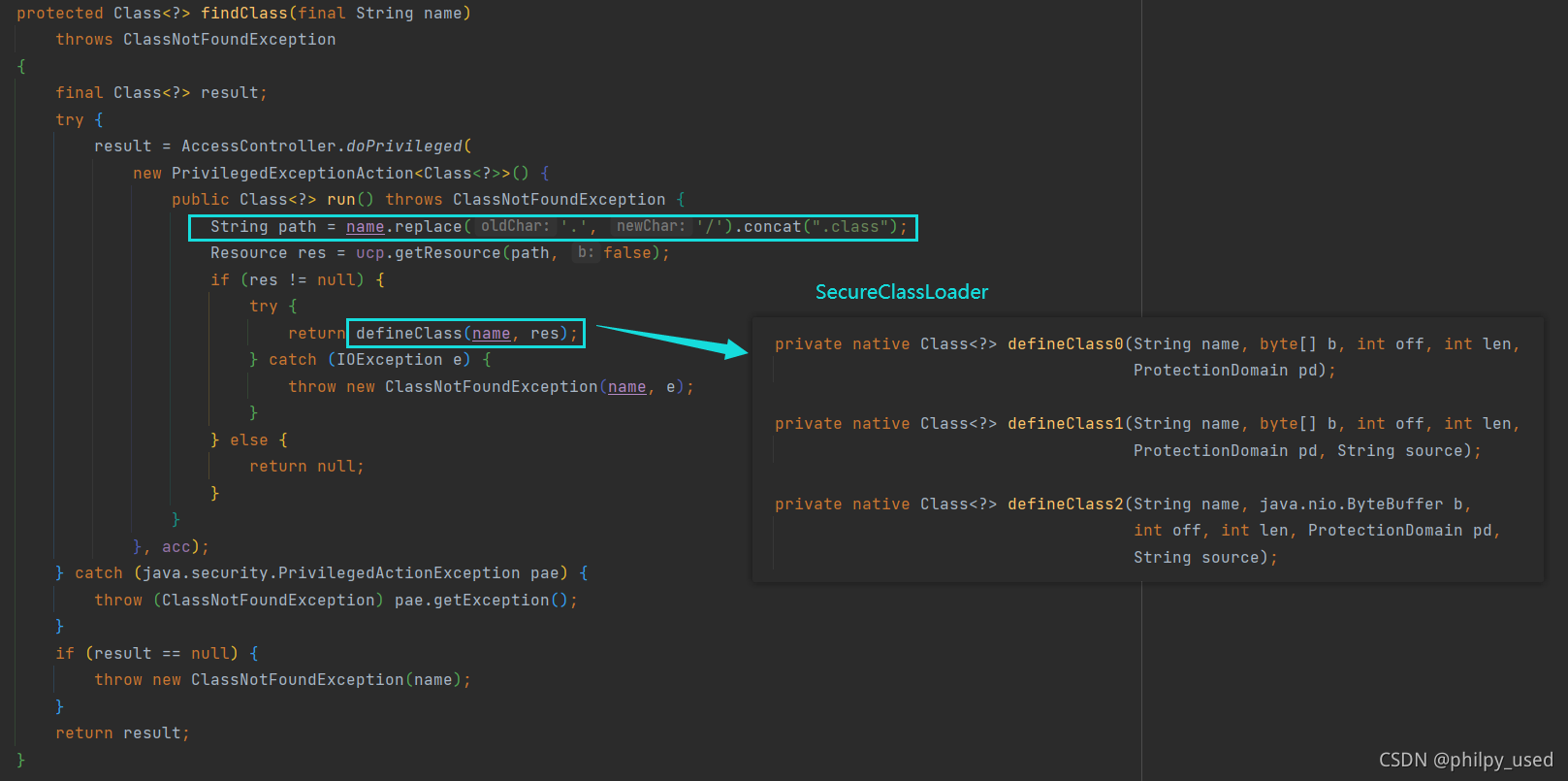This screenshot has height=781, width=1568.
Task: Click java.nio.ByteBuffer parameter type
Action: (1351, 504)
